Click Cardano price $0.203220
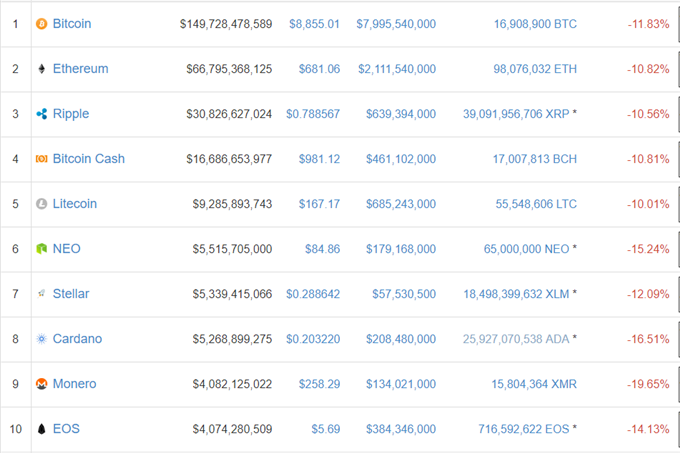 click(313, 339)
